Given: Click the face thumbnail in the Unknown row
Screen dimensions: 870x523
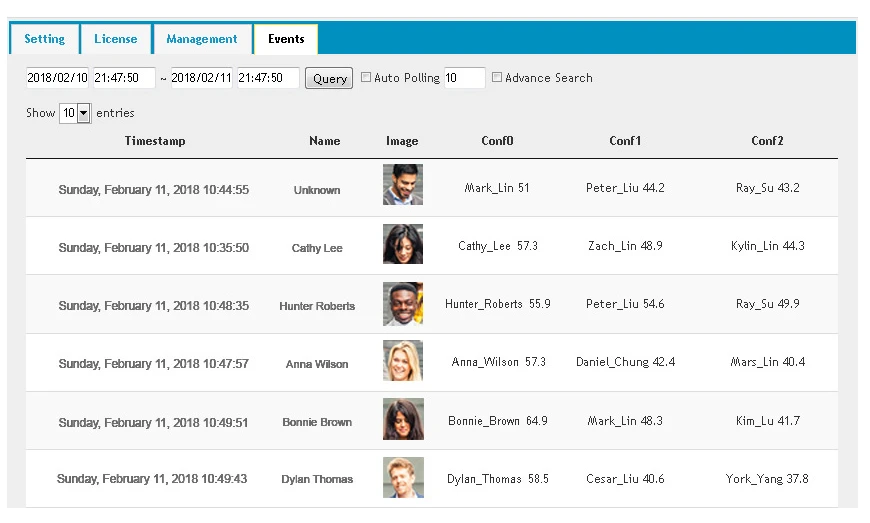Looking at the screenshot, I should tap(402, 185).
